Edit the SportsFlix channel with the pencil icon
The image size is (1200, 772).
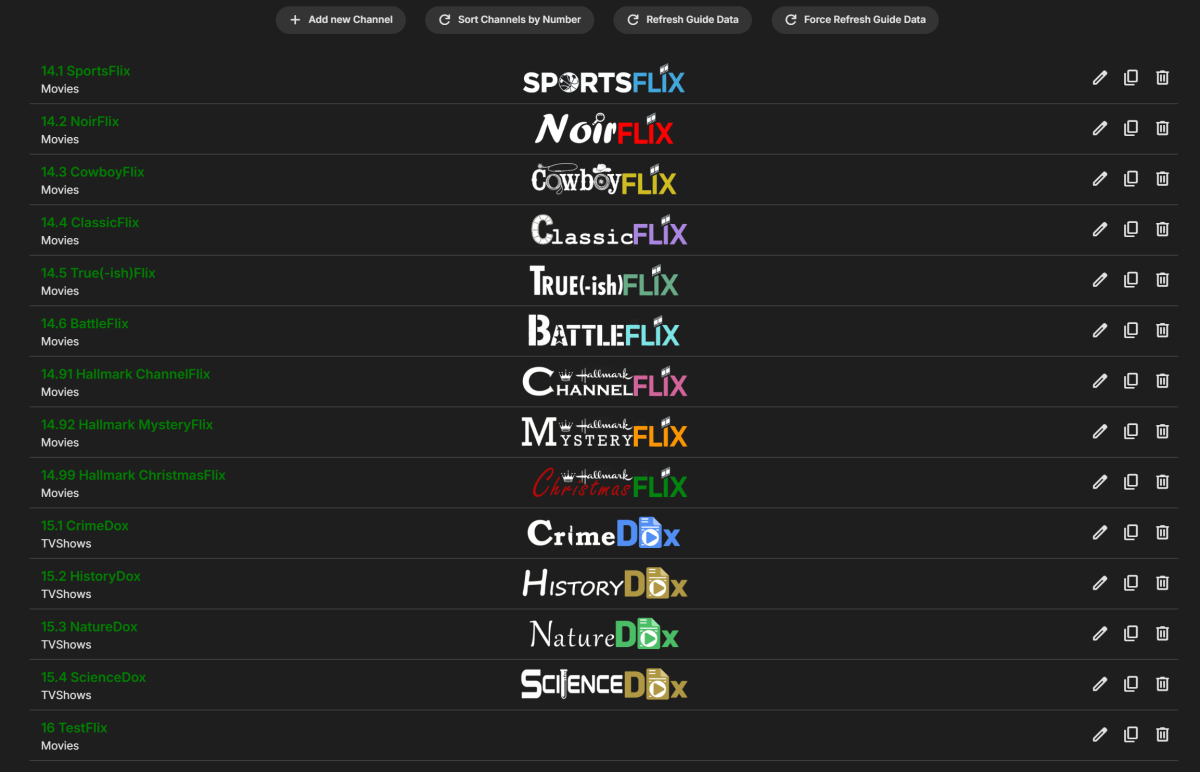[1100, 77]
